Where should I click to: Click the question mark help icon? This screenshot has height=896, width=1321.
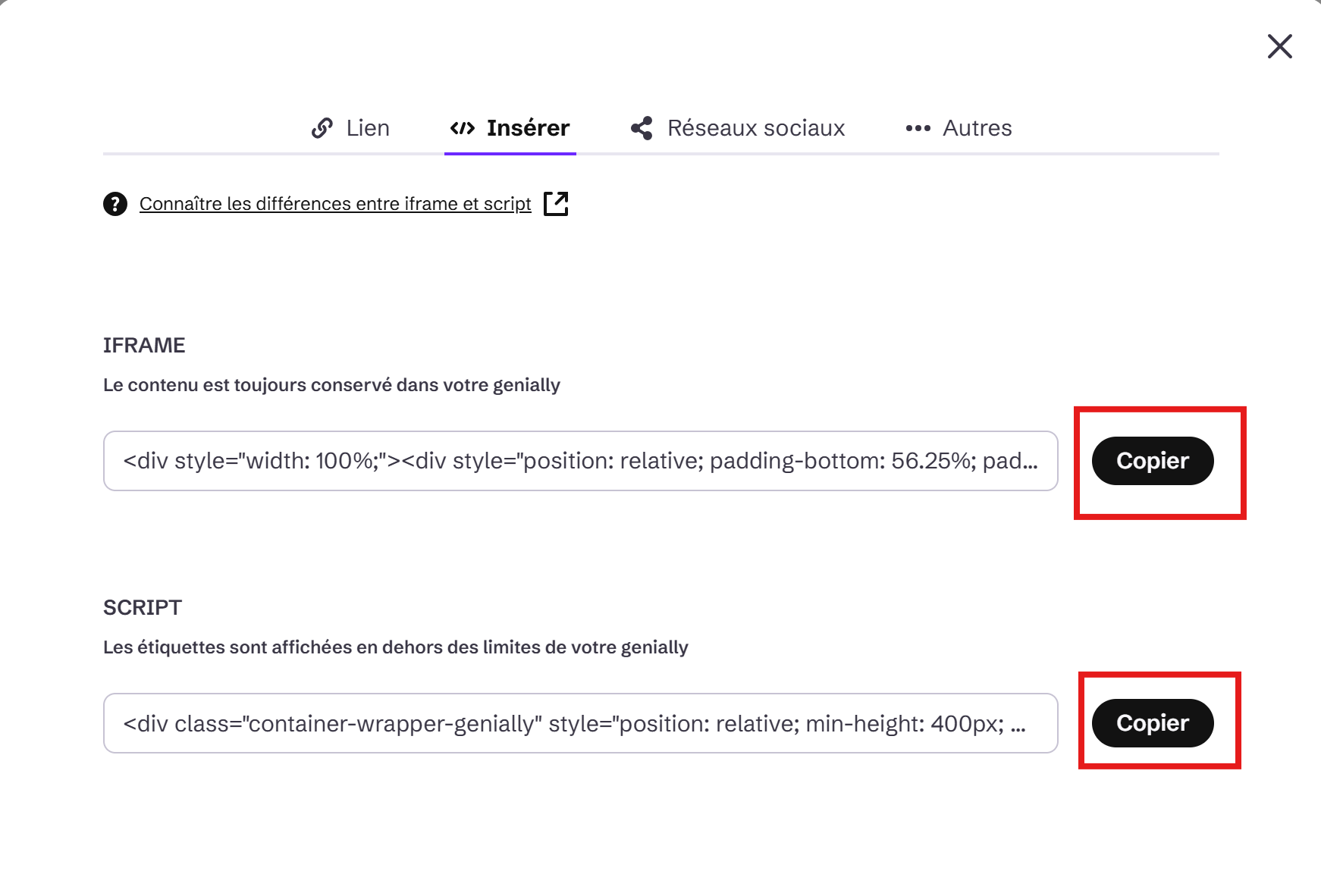click(x=115, y=204)
